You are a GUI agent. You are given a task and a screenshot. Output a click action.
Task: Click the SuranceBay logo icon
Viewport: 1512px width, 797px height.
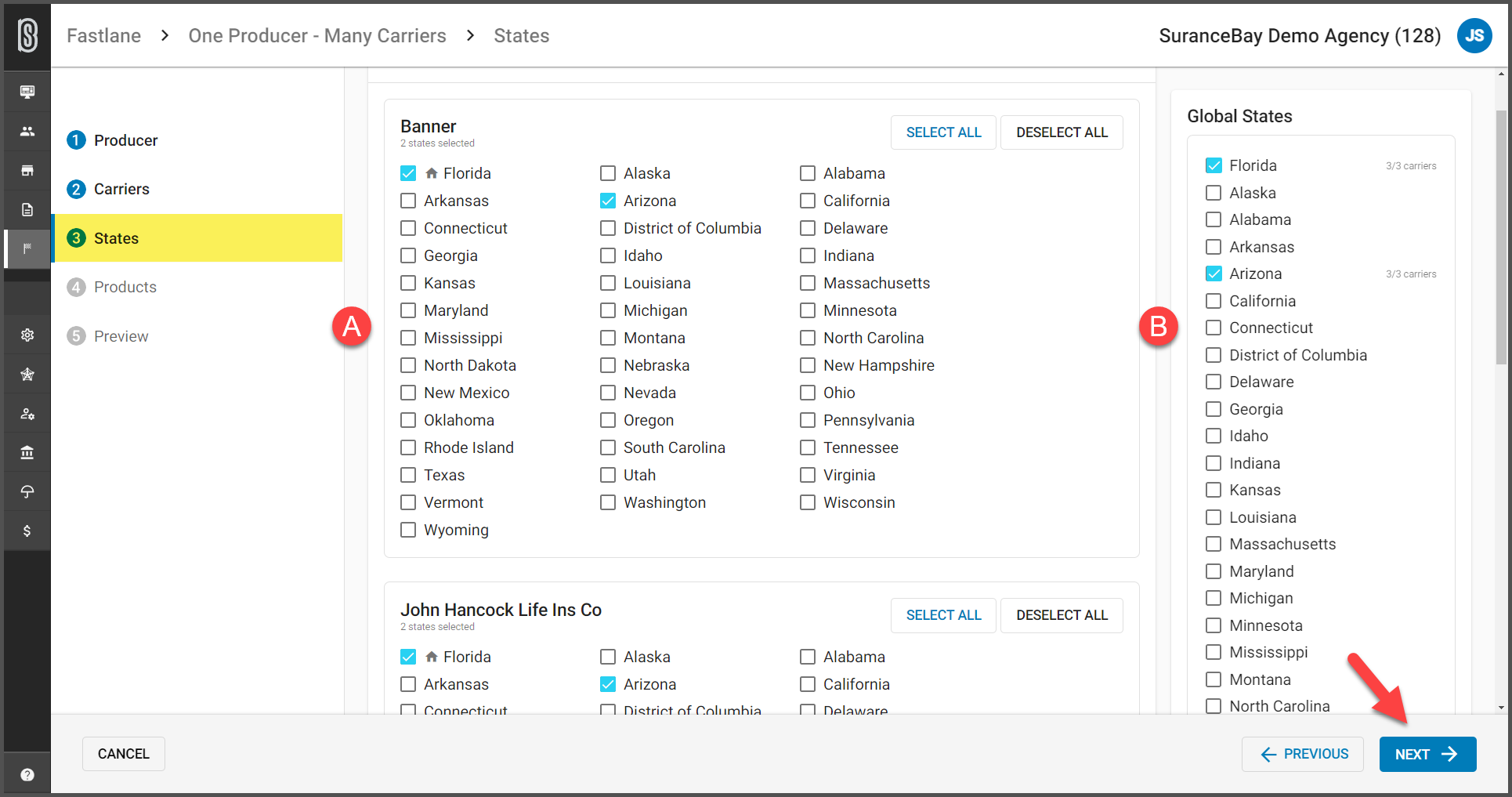click(27, 35)
